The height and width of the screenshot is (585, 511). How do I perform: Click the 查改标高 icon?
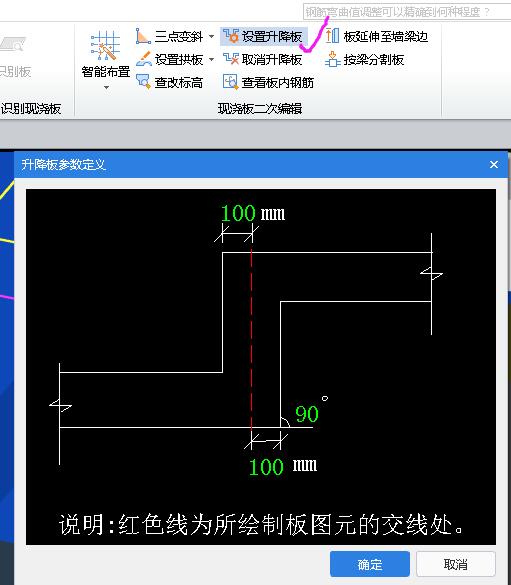coord(143,82)
